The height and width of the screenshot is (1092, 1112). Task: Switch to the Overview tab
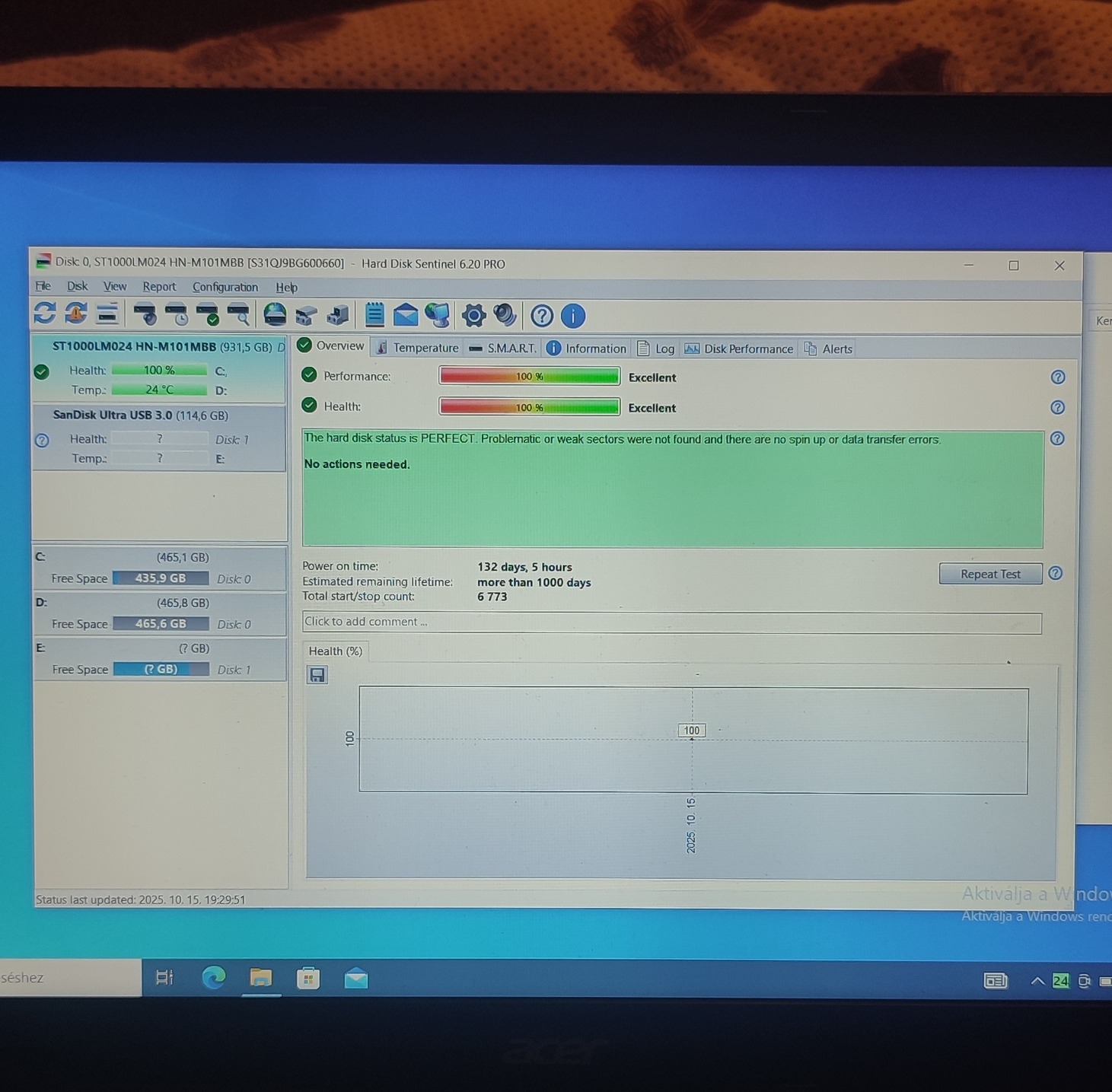(x=331, y=346)
